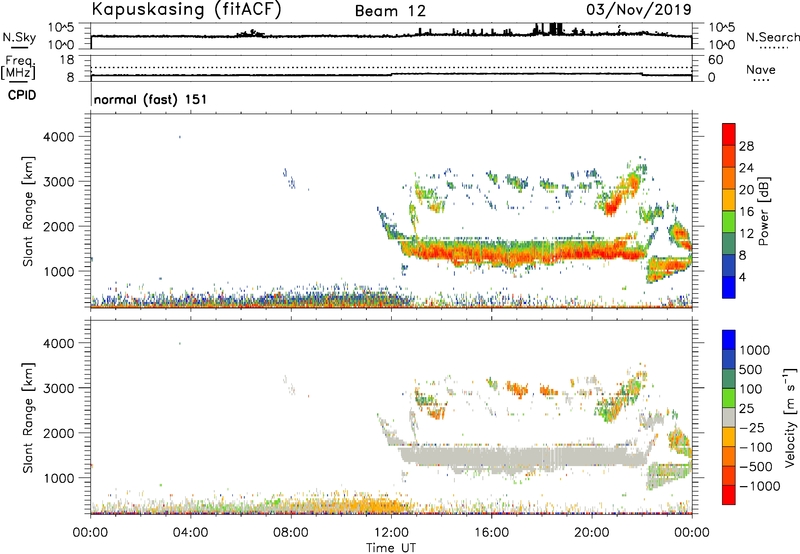The image size is (800, 554).
Task: Pick the blue bottom segment of the power color bar
Action: pyautogui.click(x=729, y=287)
